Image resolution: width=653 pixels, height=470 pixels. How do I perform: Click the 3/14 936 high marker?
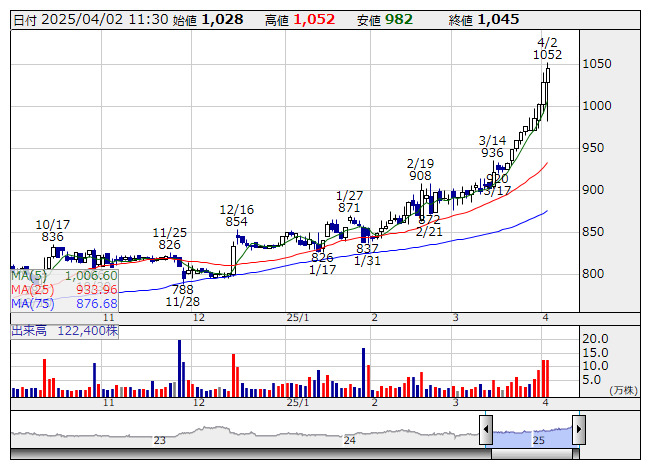tap(492, 146)
